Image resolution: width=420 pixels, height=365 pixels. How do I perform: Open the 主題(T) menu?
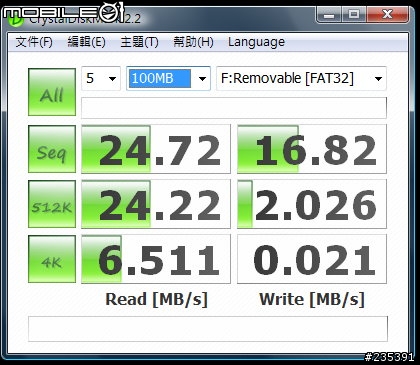click(139, 42)
